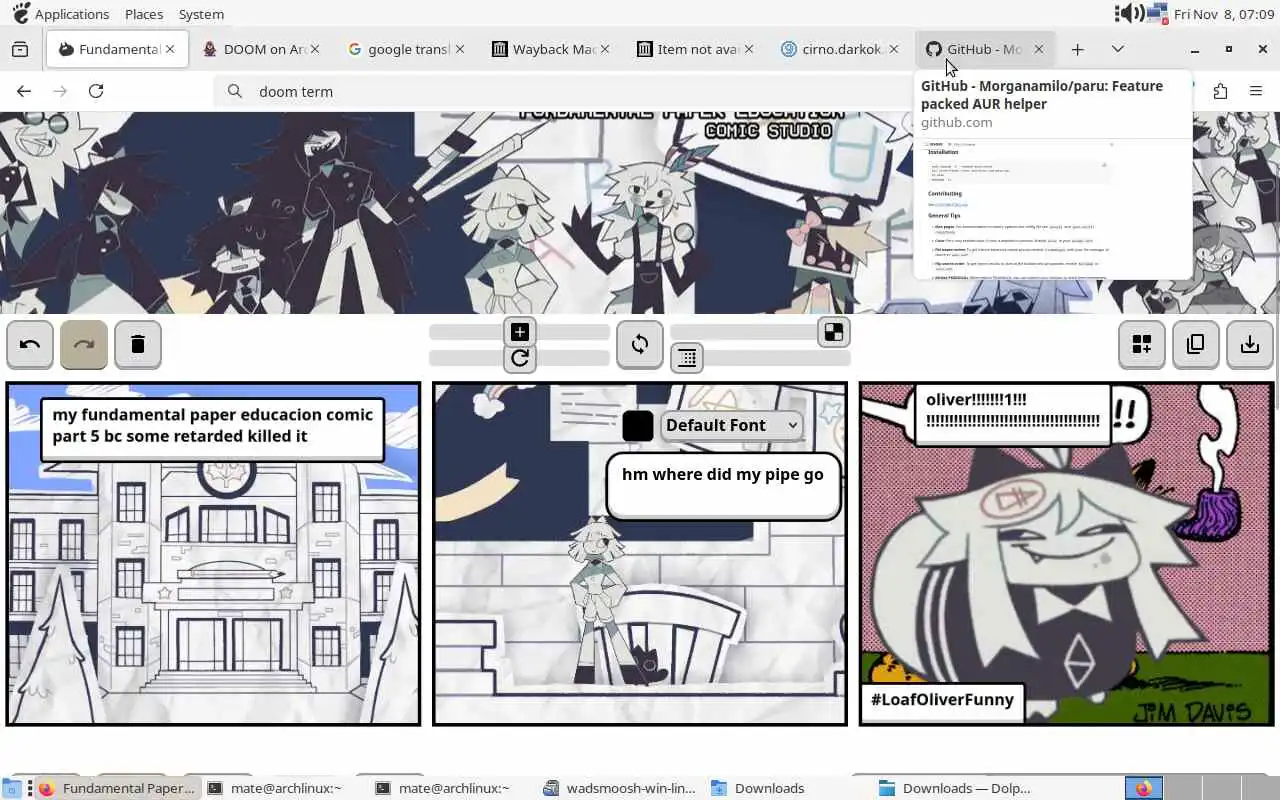The image size is (1280, 800).
Task: Switch to the cirno.darkok tab
Action: click(840, 49)
